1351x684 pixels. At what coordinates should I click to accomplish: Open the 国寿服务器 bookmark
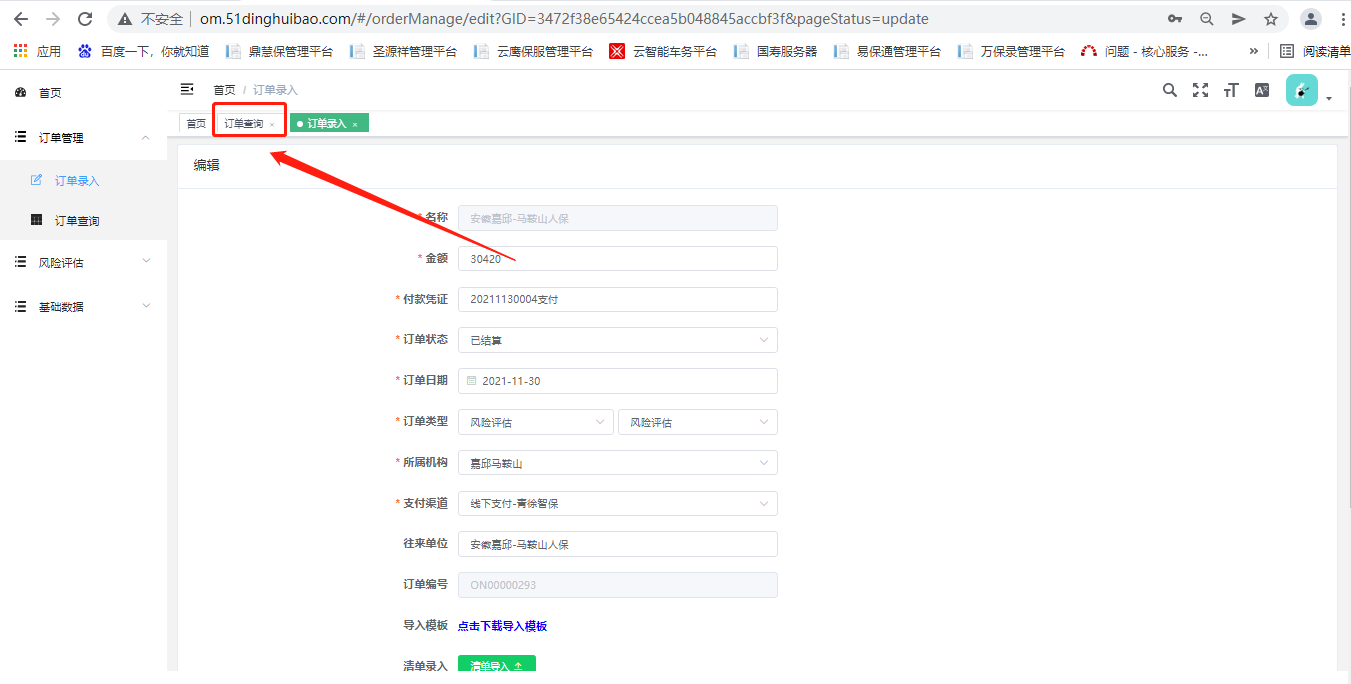coord(775,51)
